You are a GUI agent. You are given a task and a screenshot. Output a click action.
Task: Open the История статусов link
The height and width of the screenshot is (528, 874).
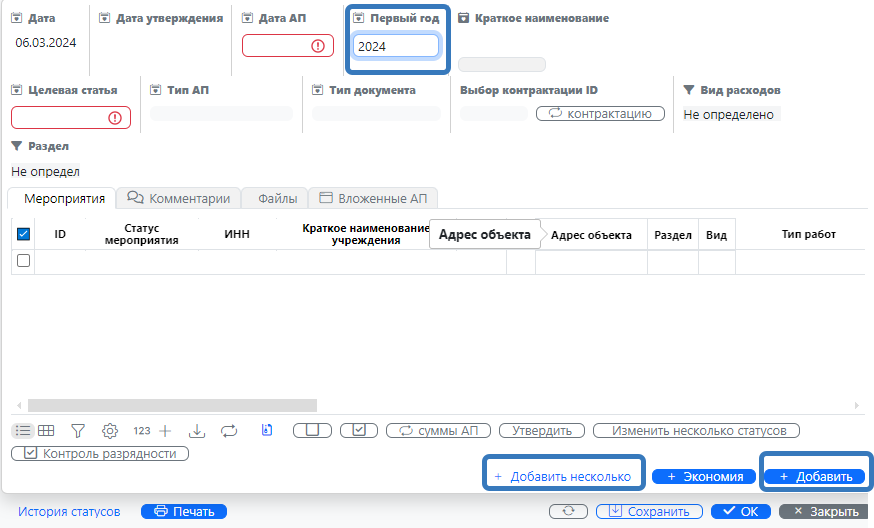(x=69, y=511)
